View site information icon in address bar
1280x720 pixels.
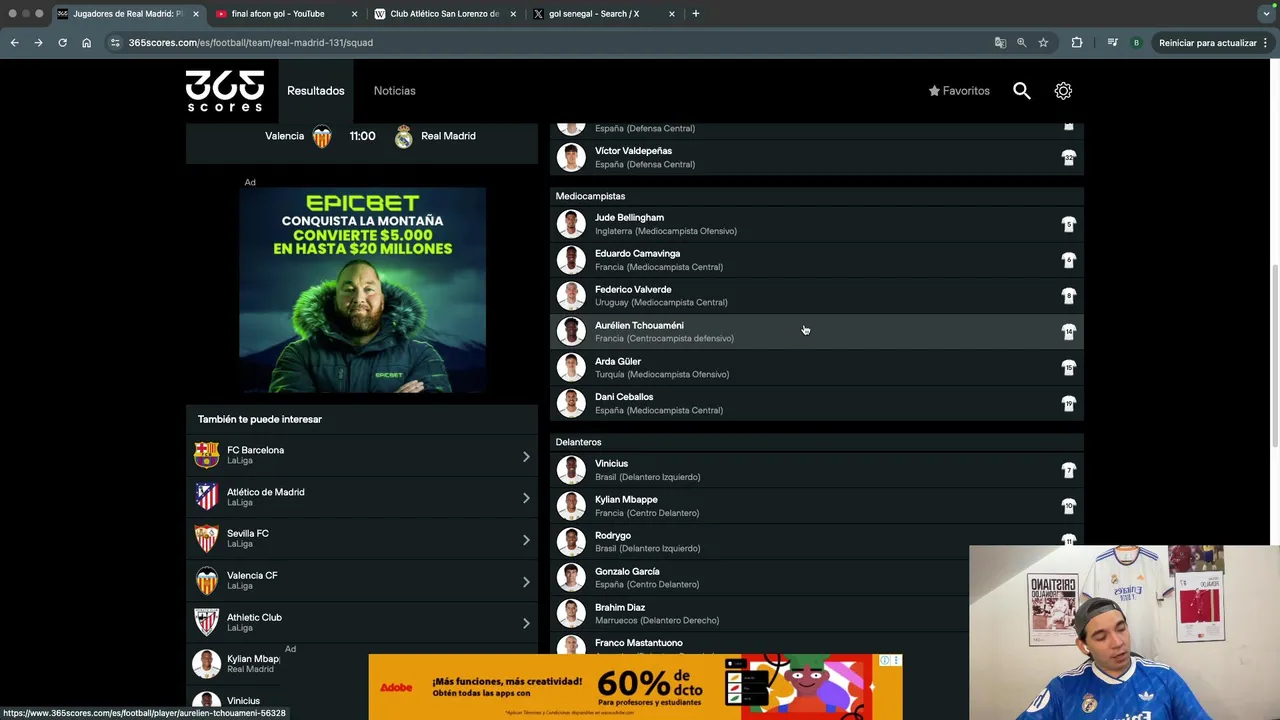(x=115, y=43)
